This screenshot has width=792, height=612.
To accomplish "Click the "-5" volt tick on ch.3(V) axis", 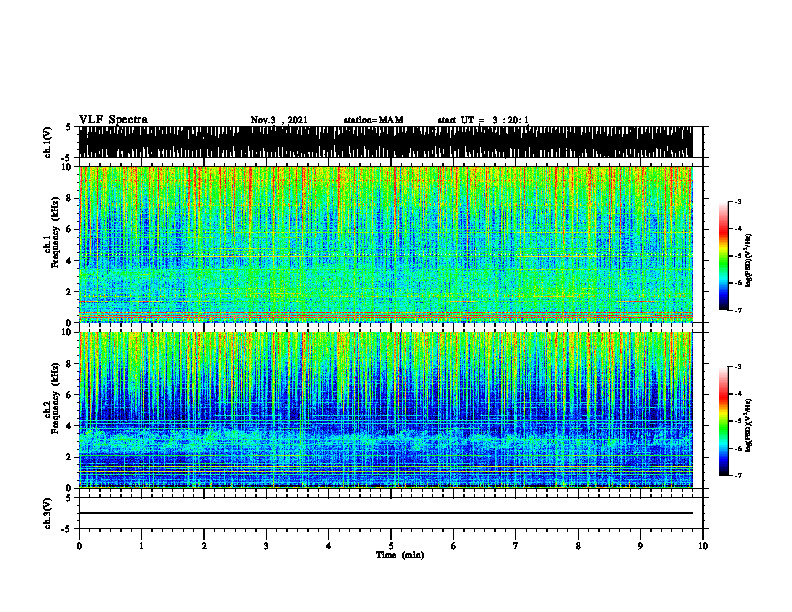I will (67, 529).
